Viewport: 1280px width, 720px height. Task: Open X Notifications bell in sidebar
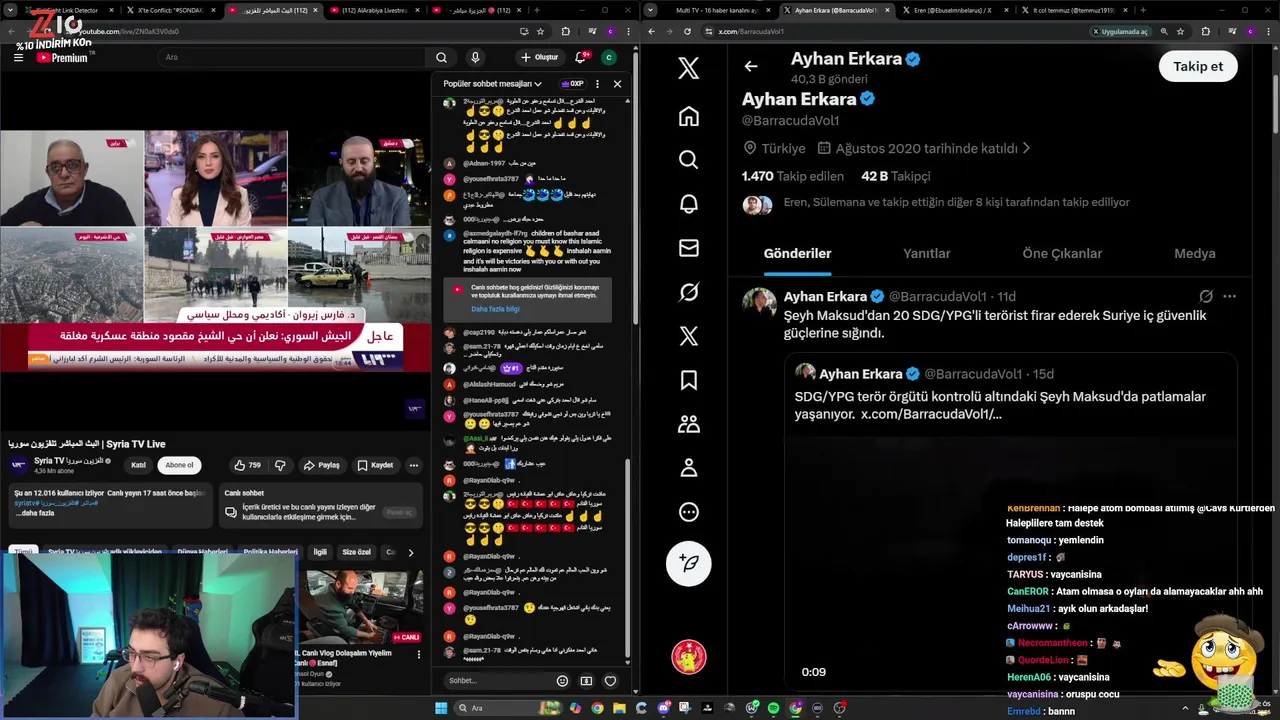pyautogui.click(x=688, y=204)
